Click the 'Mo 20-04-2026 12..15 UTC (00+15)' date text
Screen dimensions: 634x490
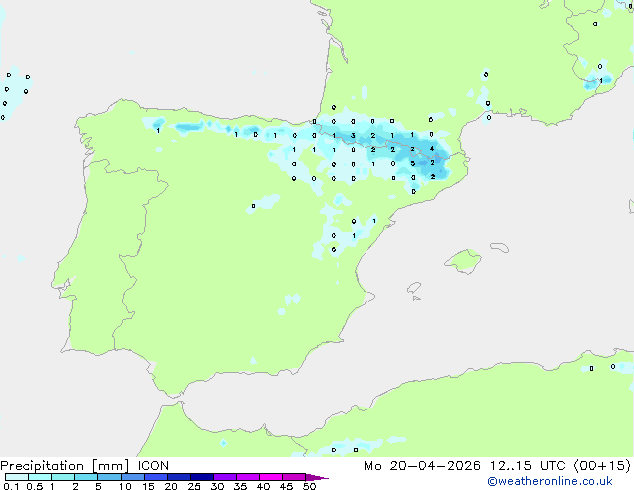(497, 466)
